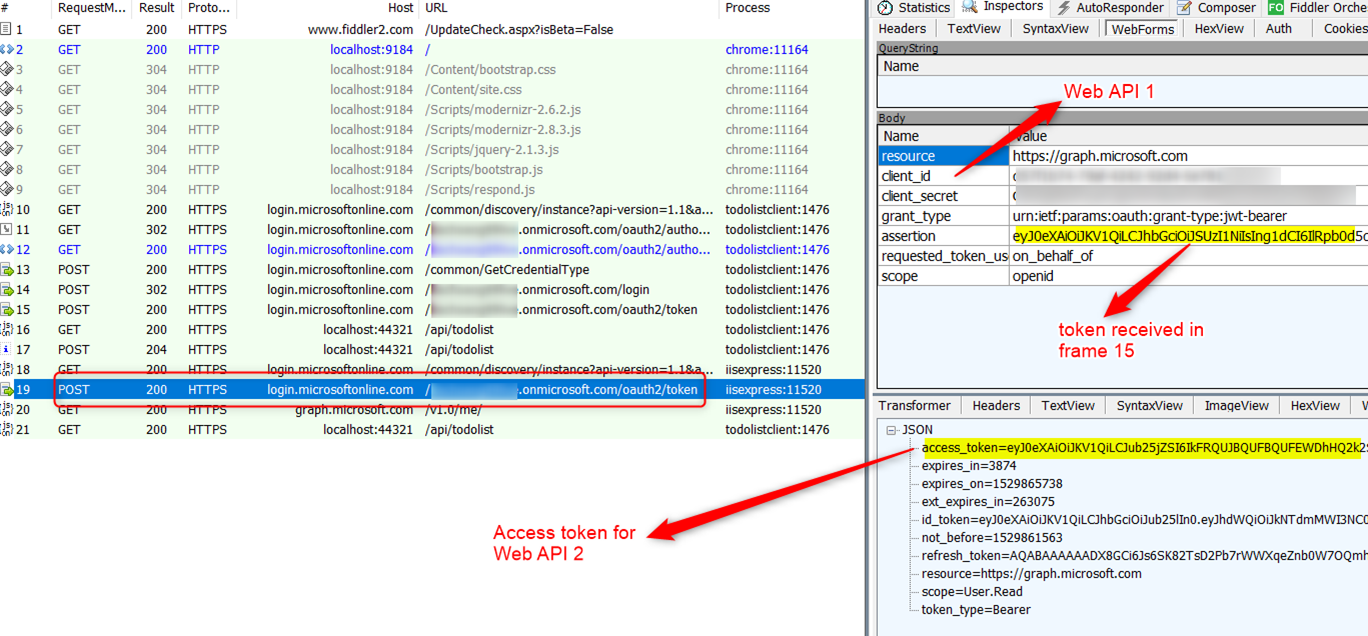Select the resource row in Body table
Image resolution: width=1368 pixels, height=636 pixels.
1123,156
